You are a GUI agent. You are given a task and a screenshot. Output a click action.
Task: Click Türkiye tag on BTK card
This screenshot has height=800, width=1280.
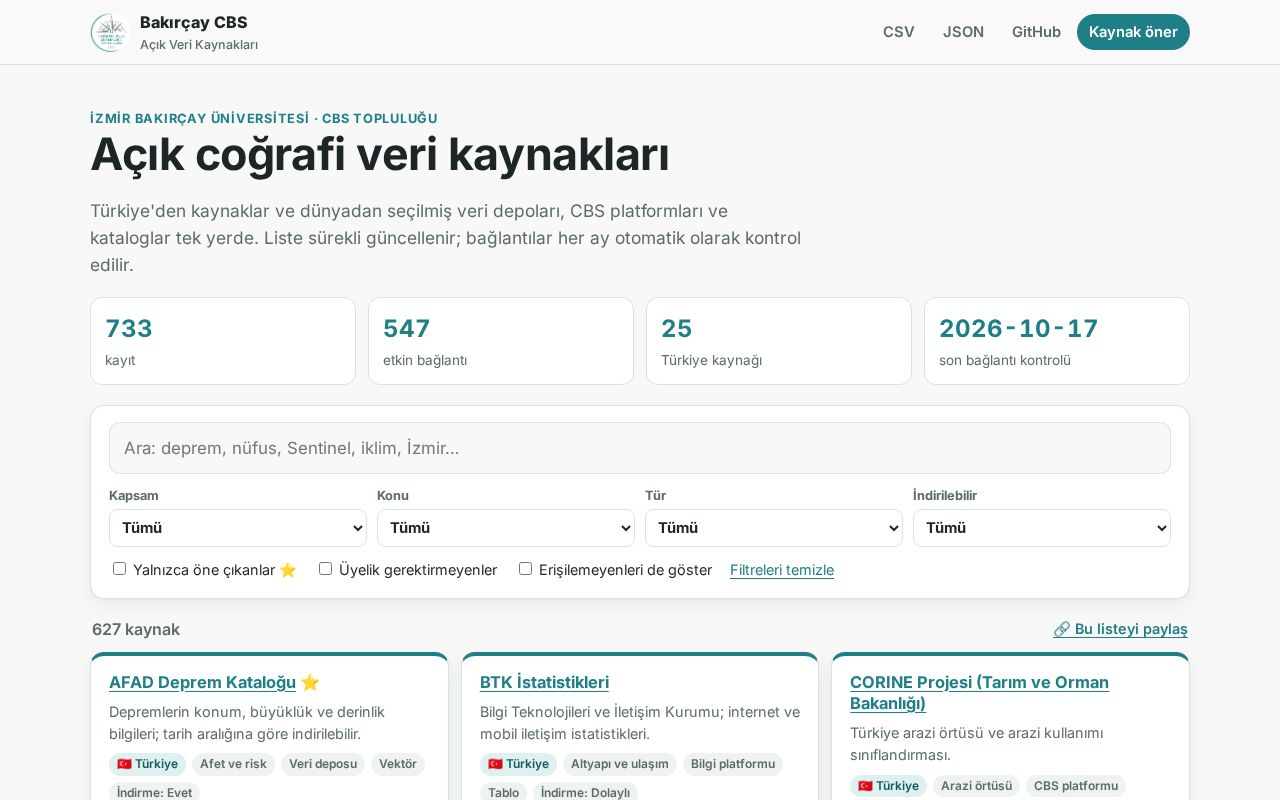(518, 764)
